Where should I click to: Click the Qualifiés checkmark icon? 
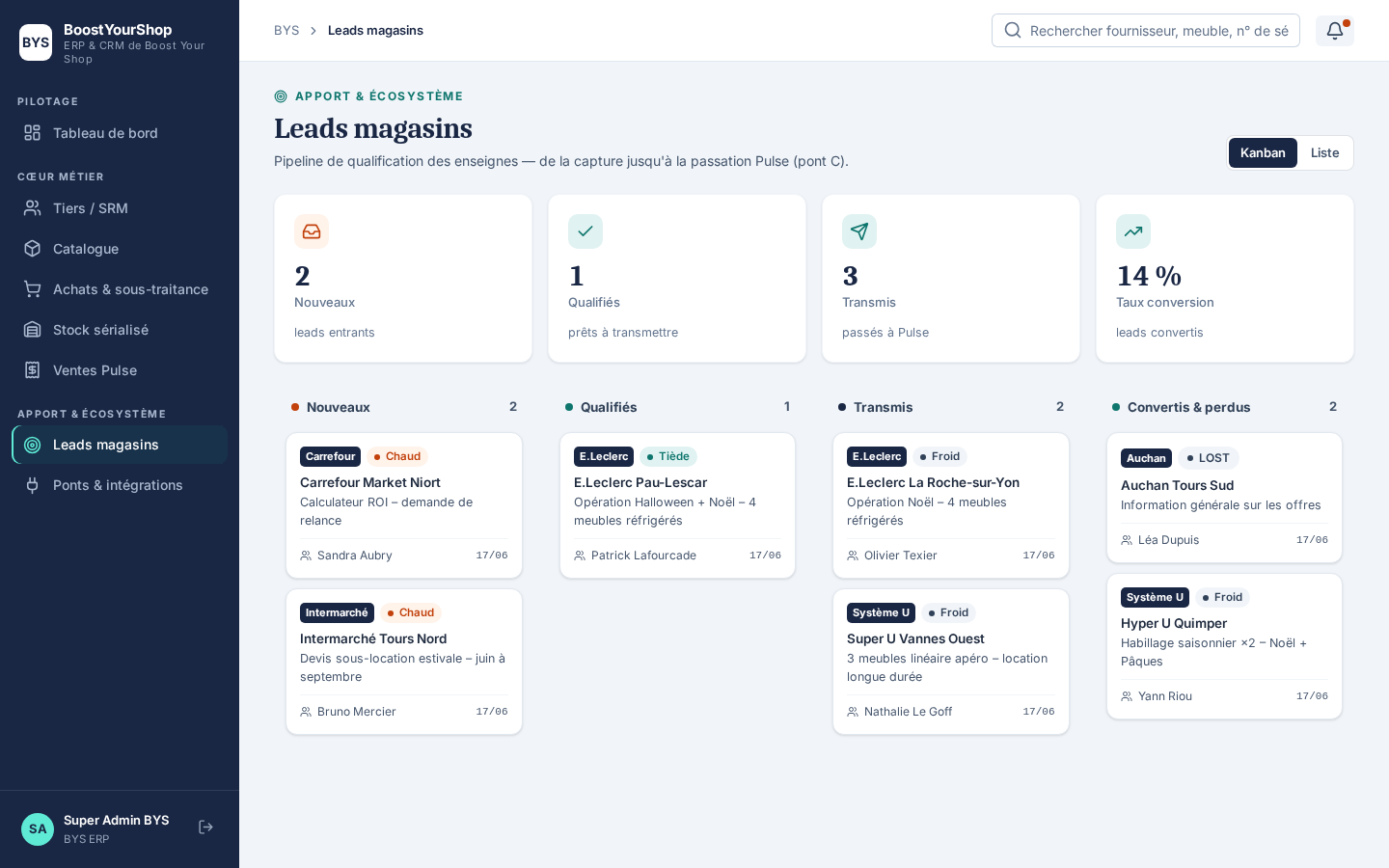(x=586, y=231)
